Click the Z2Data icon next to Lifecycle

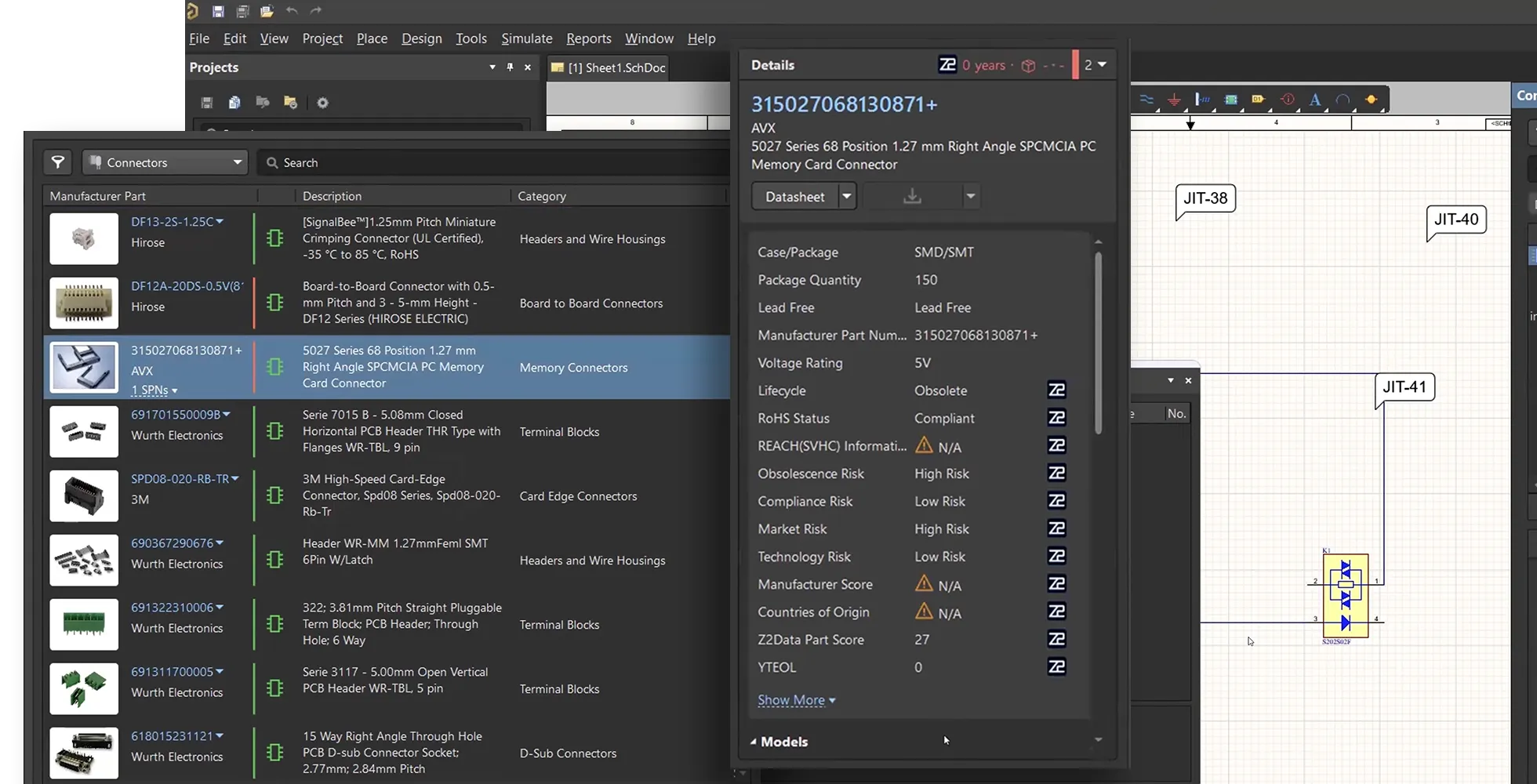(x=1056, y=390)
